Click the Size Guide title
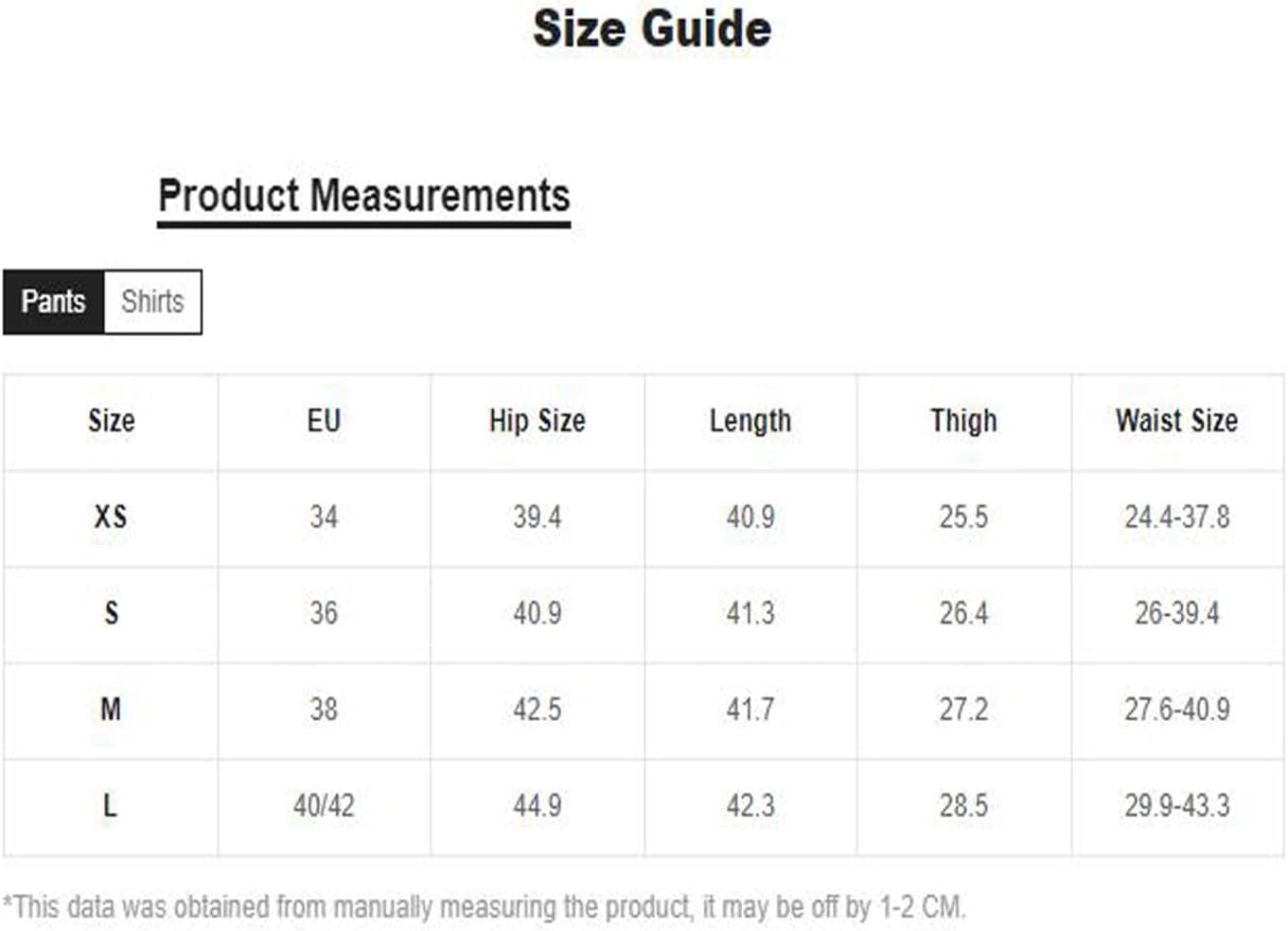The width and height of the screenshot is (1288, 931). coord(651,28)
